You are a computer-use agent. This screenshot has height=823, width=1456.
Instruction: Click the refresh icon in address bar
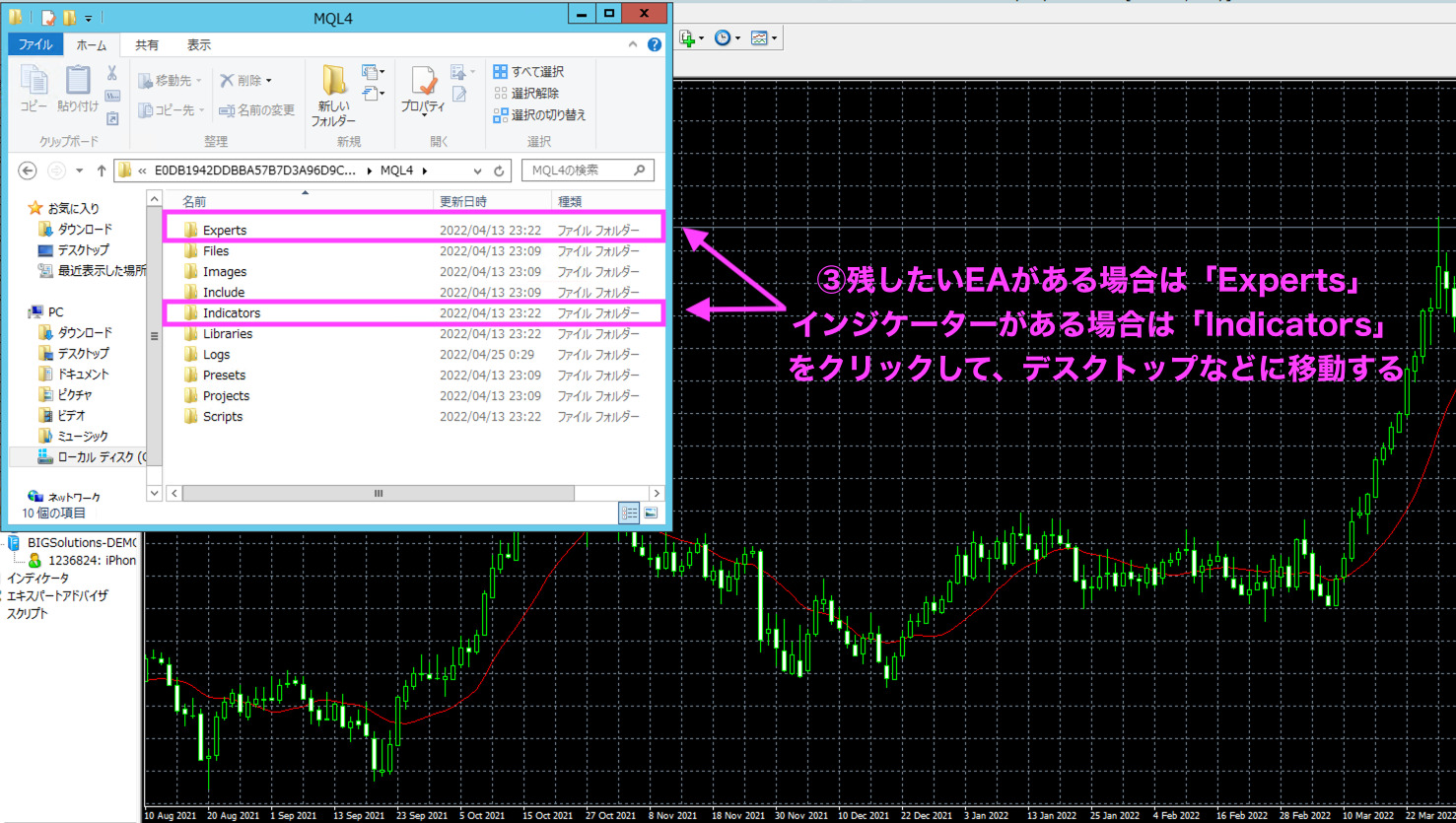click(x=500, y=171)
